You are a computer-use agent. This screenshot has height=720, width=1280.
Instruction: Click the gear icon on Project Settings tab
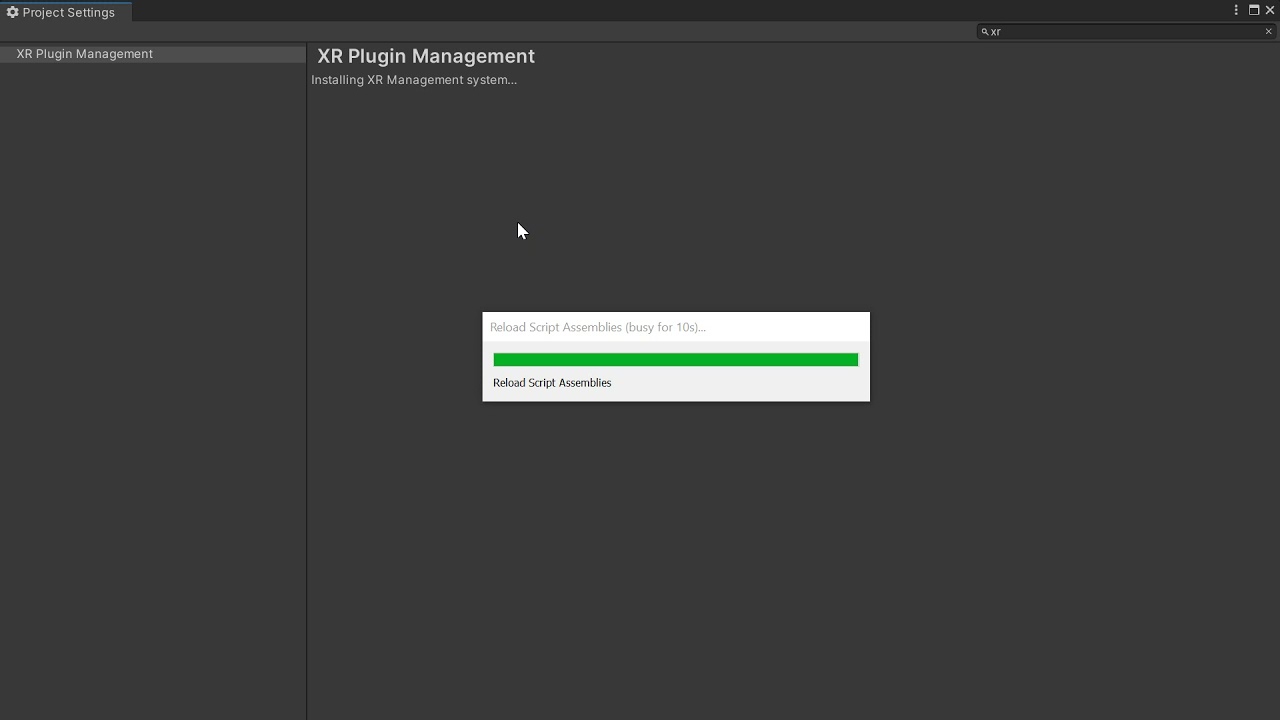click(13, 12)
